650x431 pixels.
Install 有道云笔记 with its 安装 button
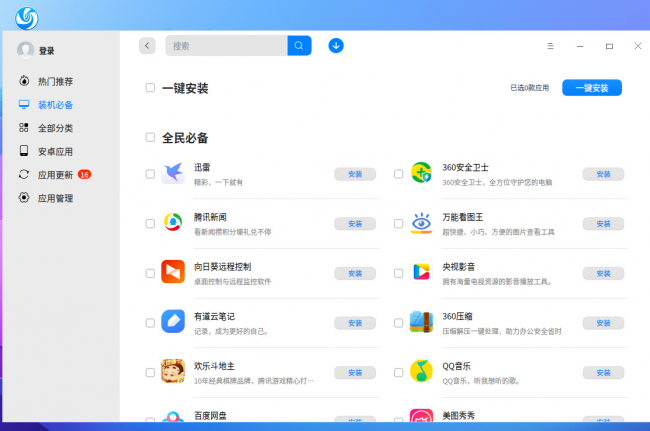(x=355, y=323)
